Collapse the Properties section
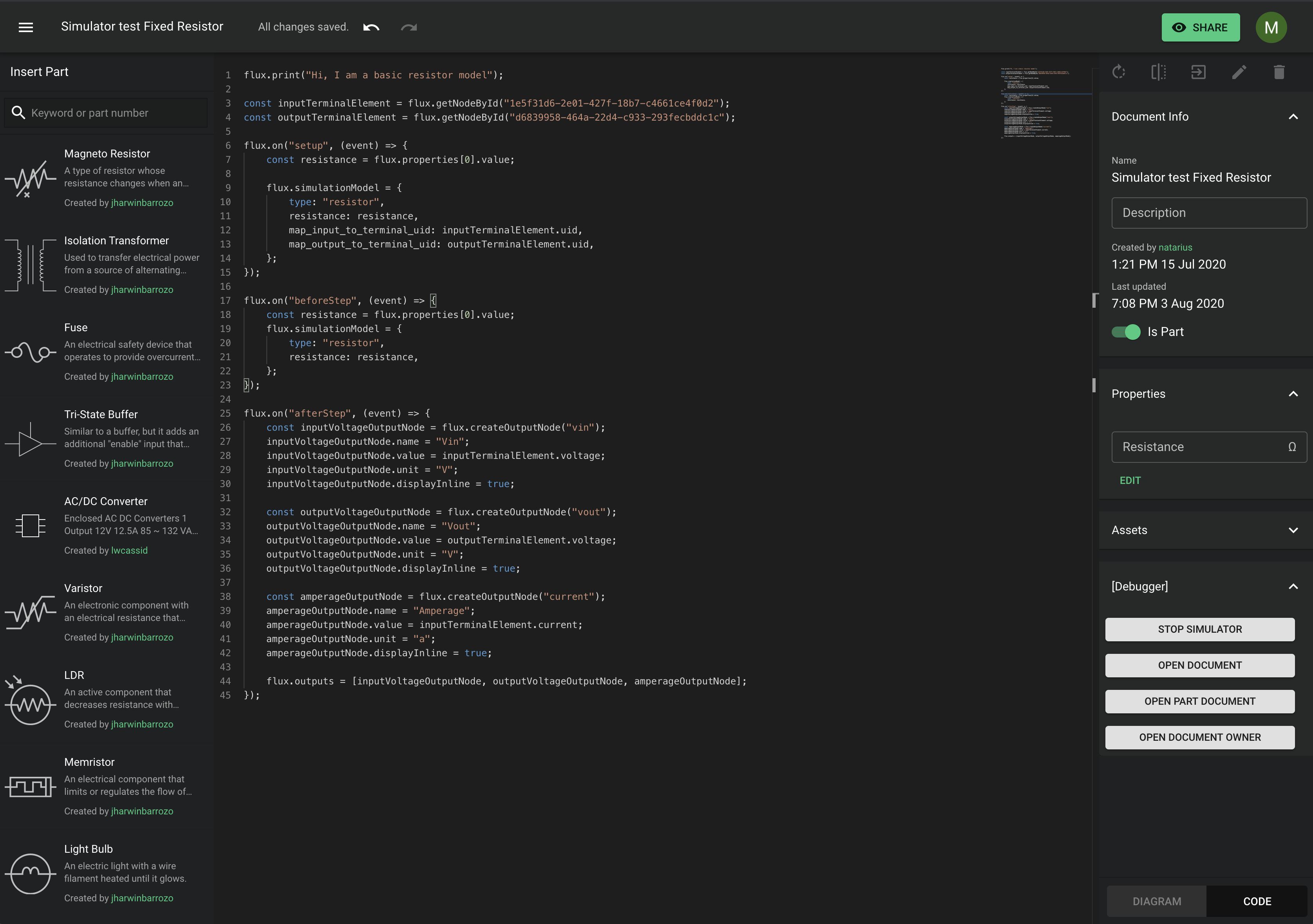This screenshot has width=1313, height=924. (x=1293, y=394)
